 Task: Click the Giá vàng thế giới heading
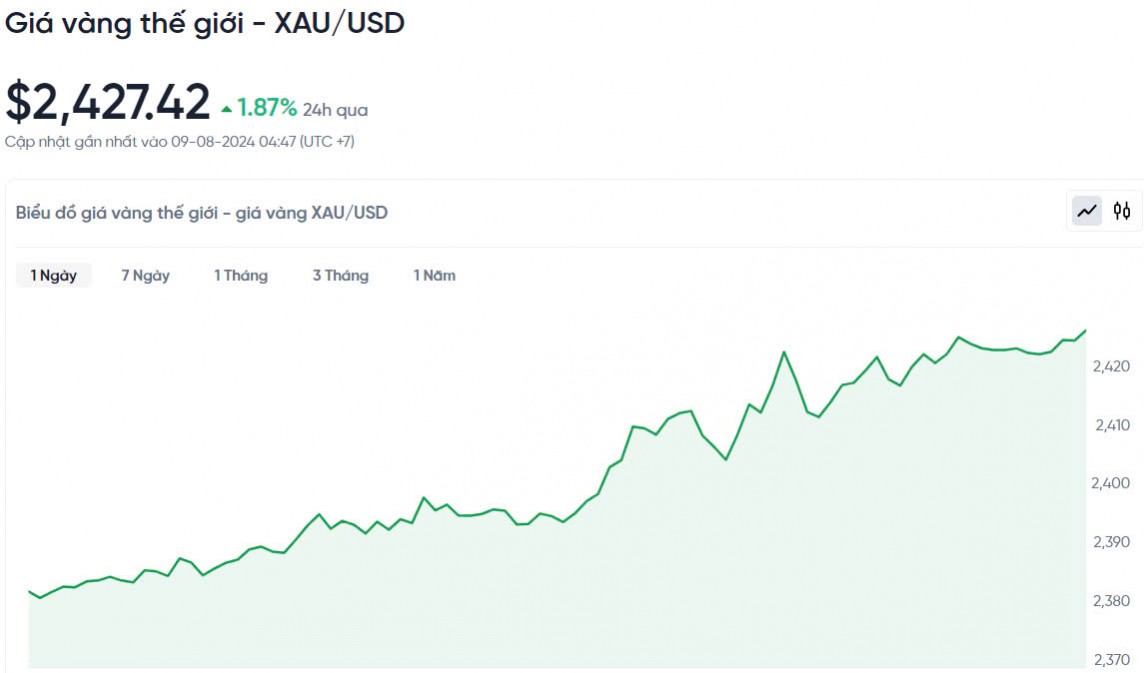pyautogui.click(x=205, y=23)
